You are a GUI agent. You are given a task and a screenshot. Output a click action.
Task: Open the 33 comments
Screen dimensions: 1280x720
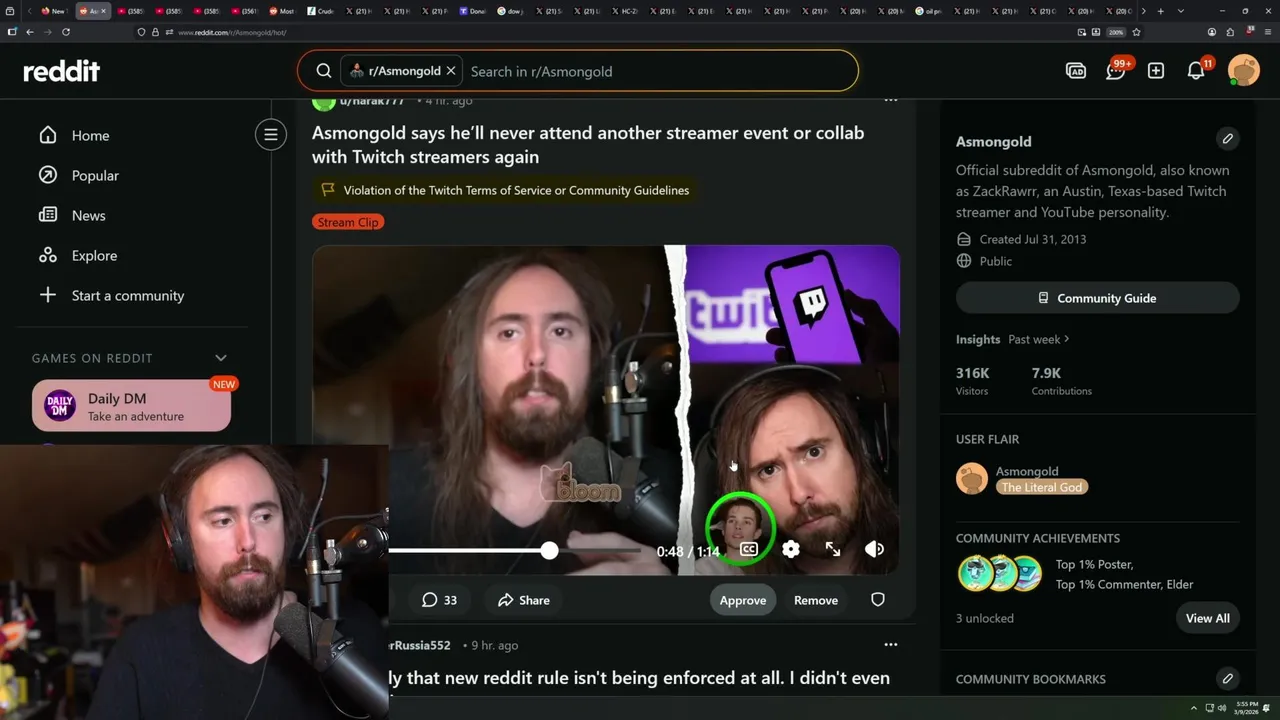click(x=439, y=600)
